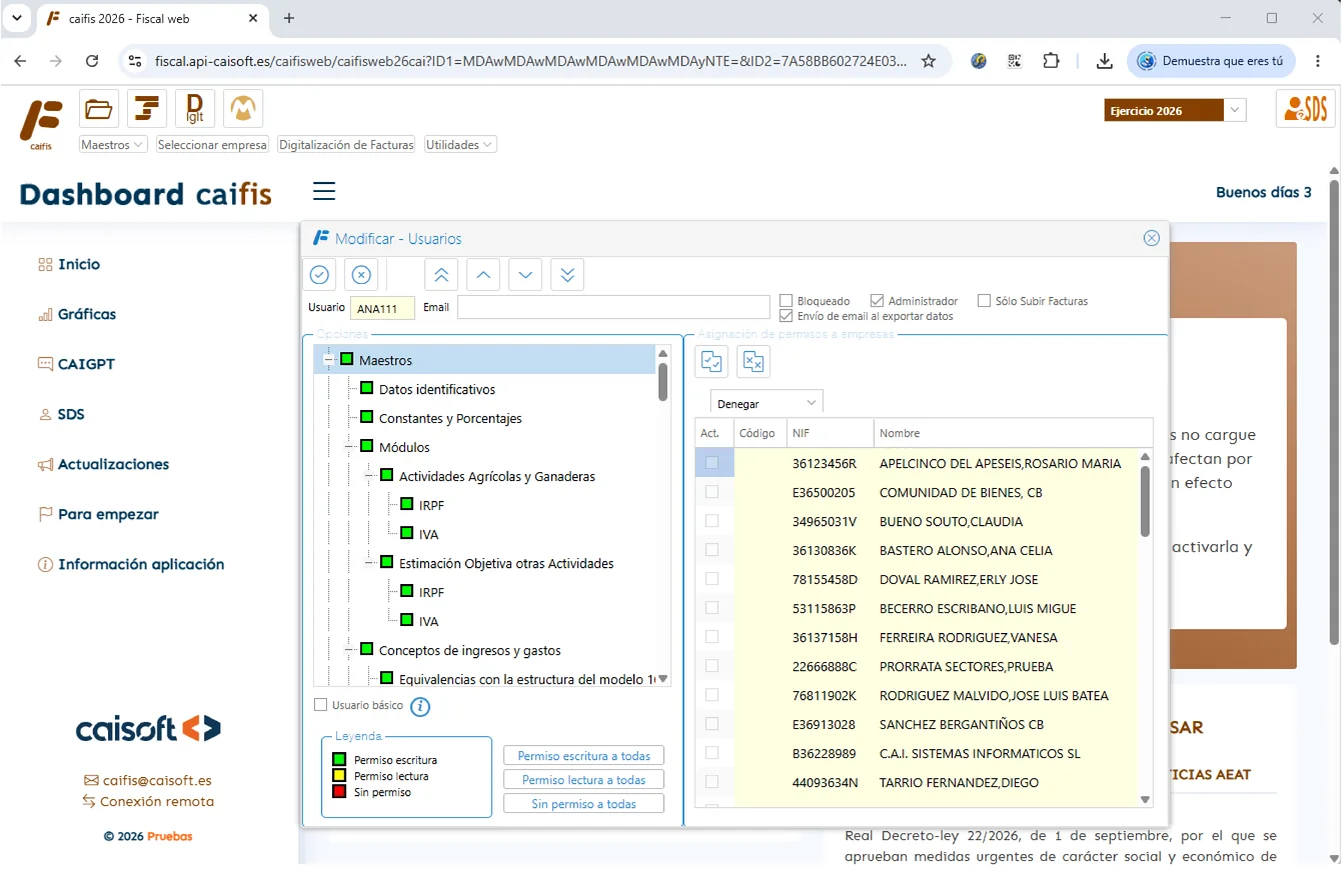Screen dimensions: 1342x874
Task: Enable the Usuario básico checkbox
Action: point(321,705)
